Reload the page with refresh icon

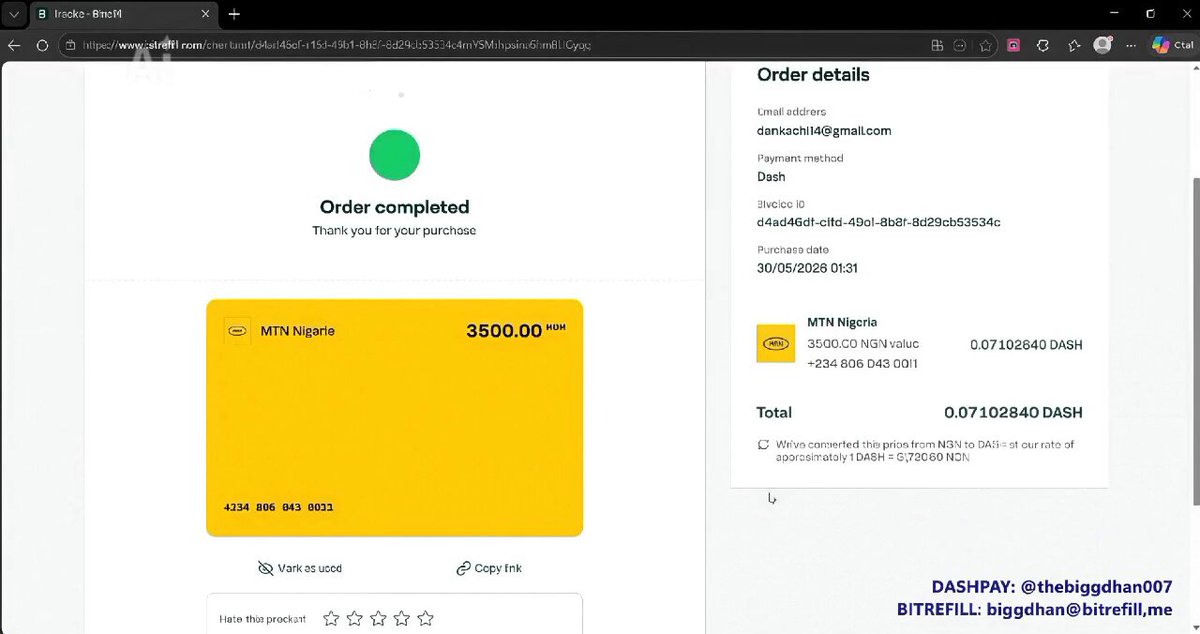click(42, 45)
